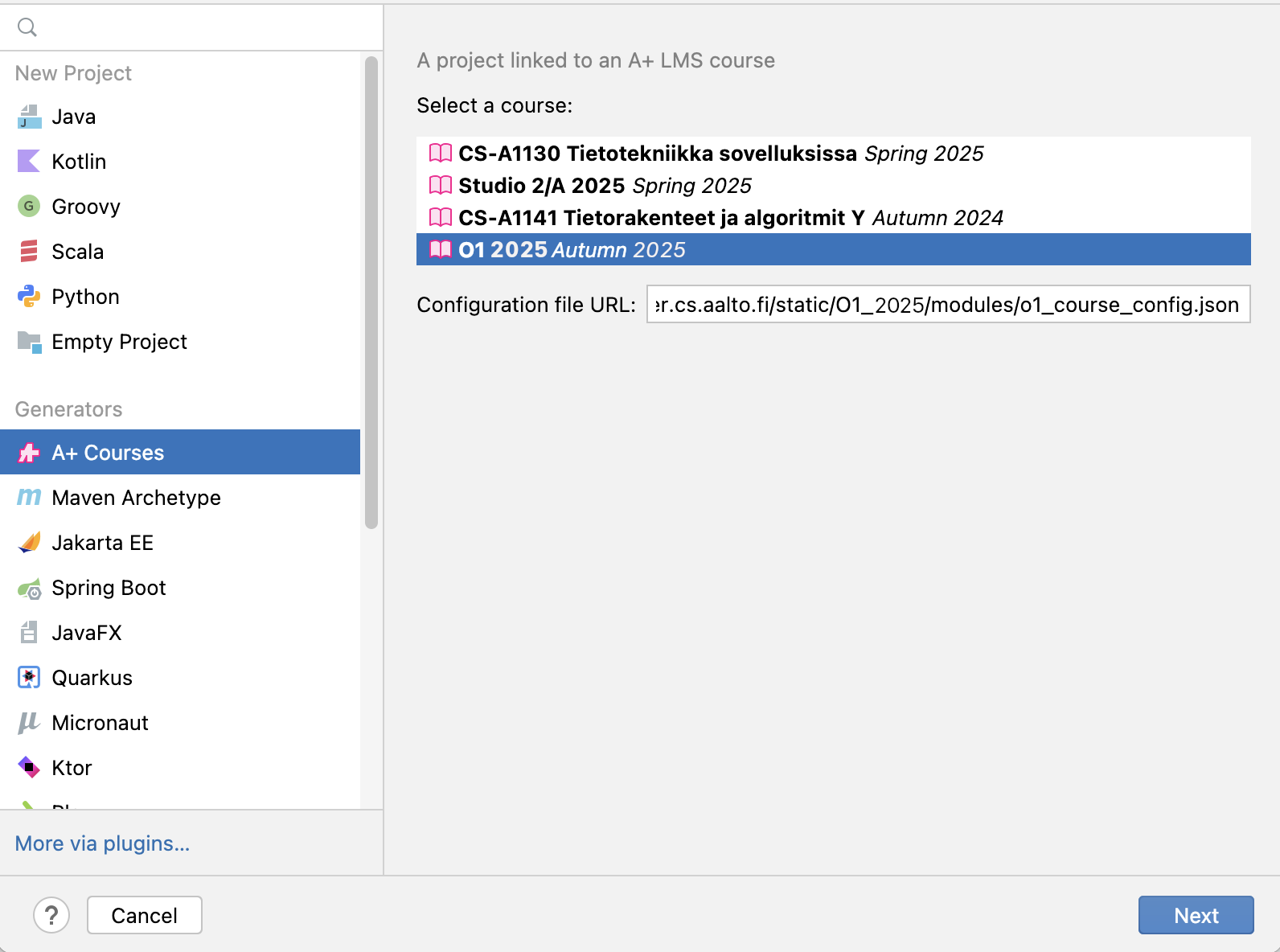The height and width of the screenshot is (952, 1280).
Task: Open the More via plugins link
Action: click(x=102, y=843)
